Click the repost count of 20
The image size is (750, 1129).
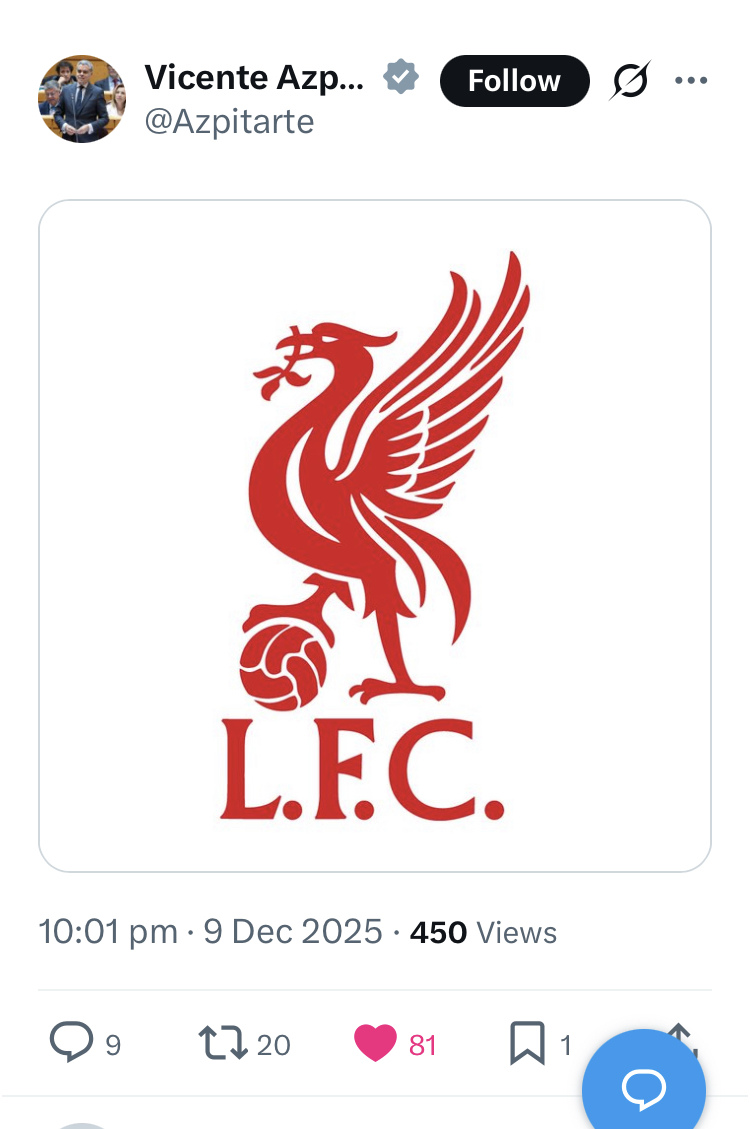pyautogui.click(x=273, y=1045)
